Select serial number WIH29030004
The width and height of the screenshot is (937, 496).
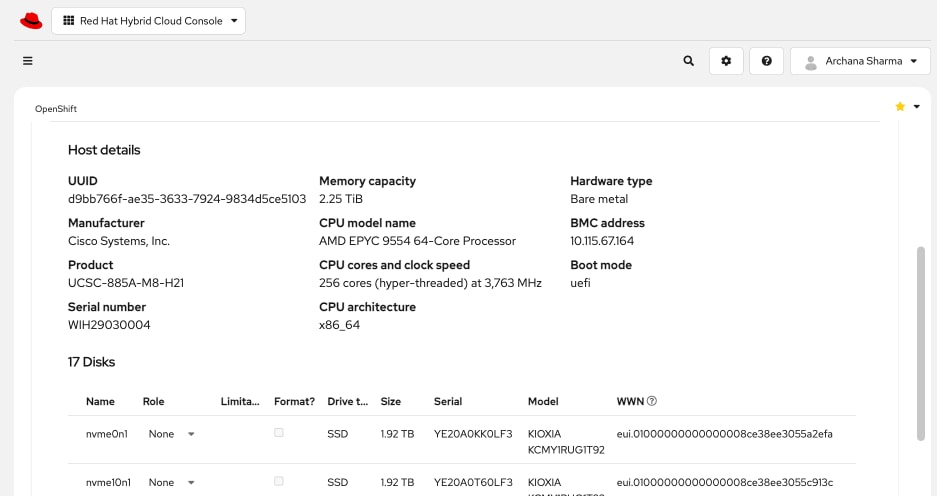pyautogui.click(x=109, y=325)
